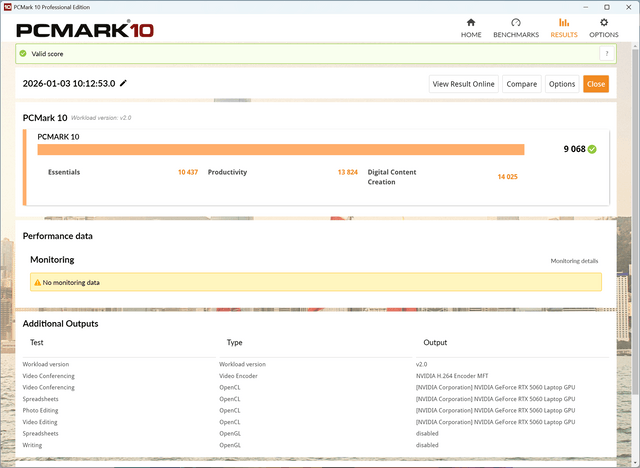Click NVIDIA H.264 Encoder MFT output
Image resolution: width=640 pixels, height=468 pixels.
click(x=452, y=376)
